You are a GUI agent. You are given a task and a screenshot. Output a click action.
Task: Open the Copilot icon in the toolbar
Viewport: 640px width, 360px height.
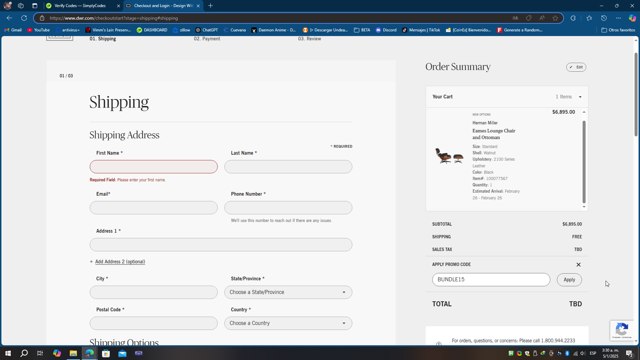coord(632,18)
